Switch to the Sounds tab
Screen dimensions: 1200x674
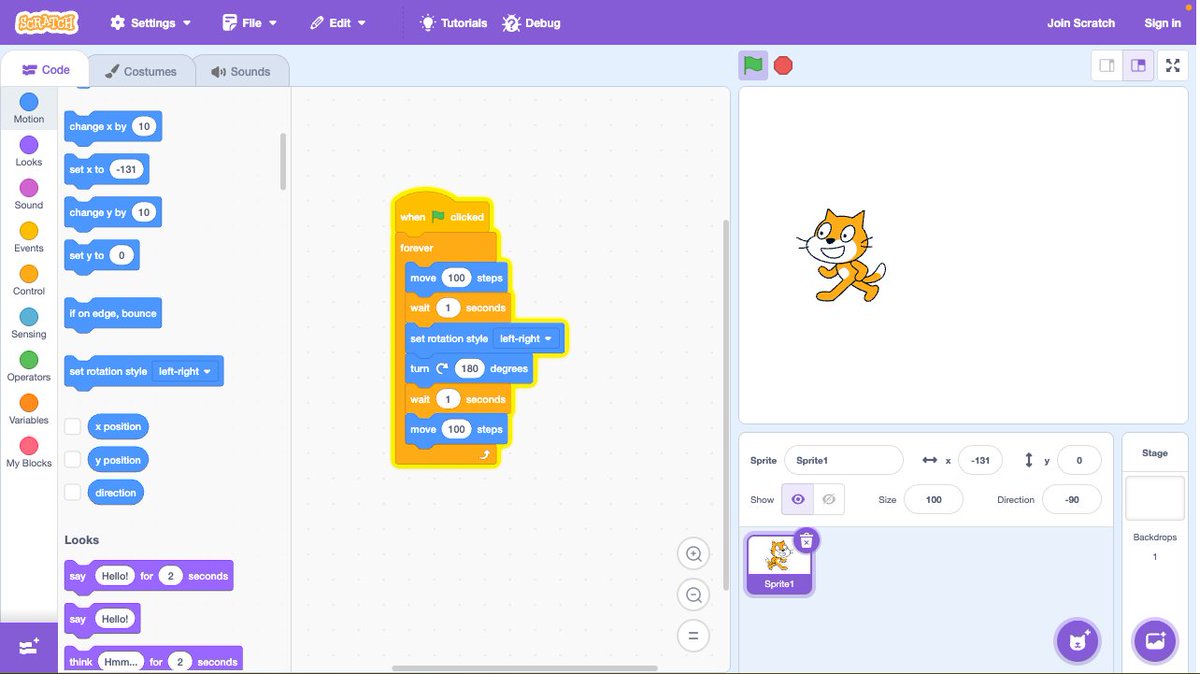(x=240, y=71)
